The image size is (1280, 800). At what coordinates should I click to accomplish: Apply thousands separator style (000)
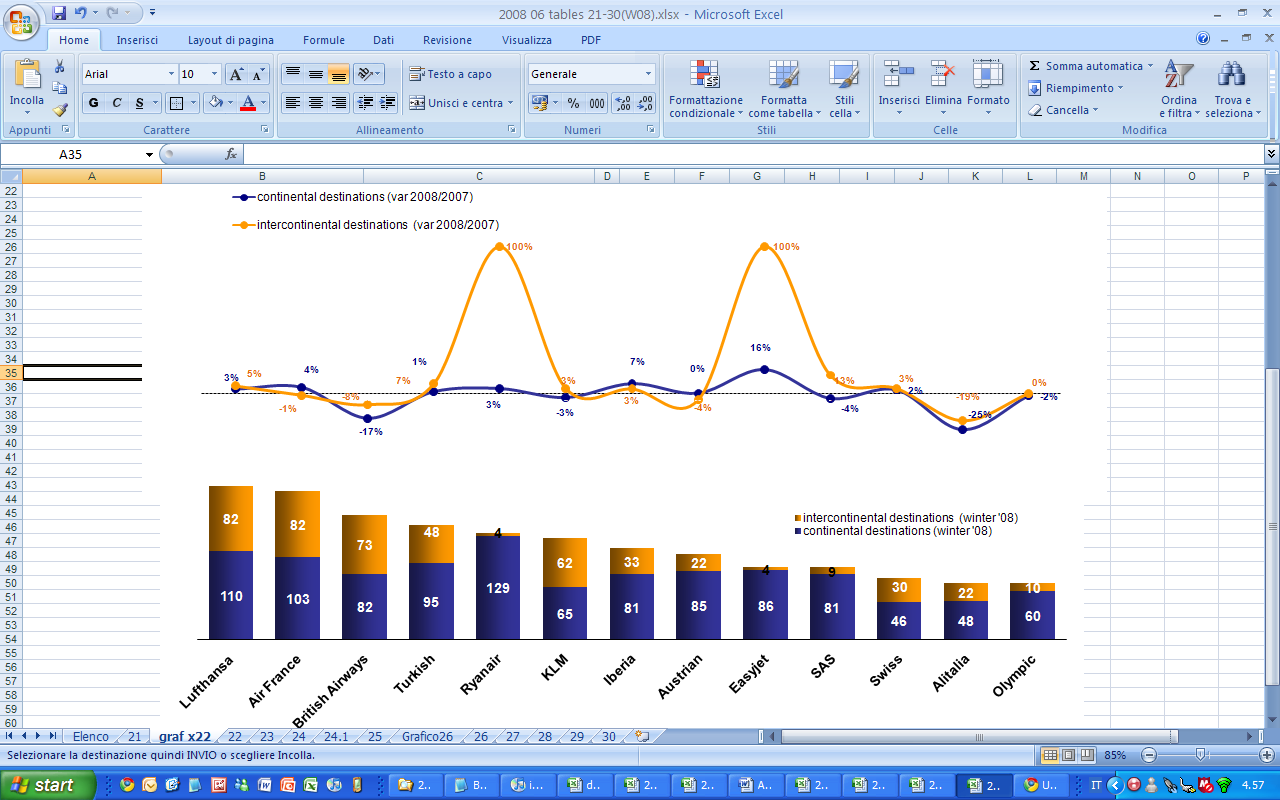[x=596, y=103]
